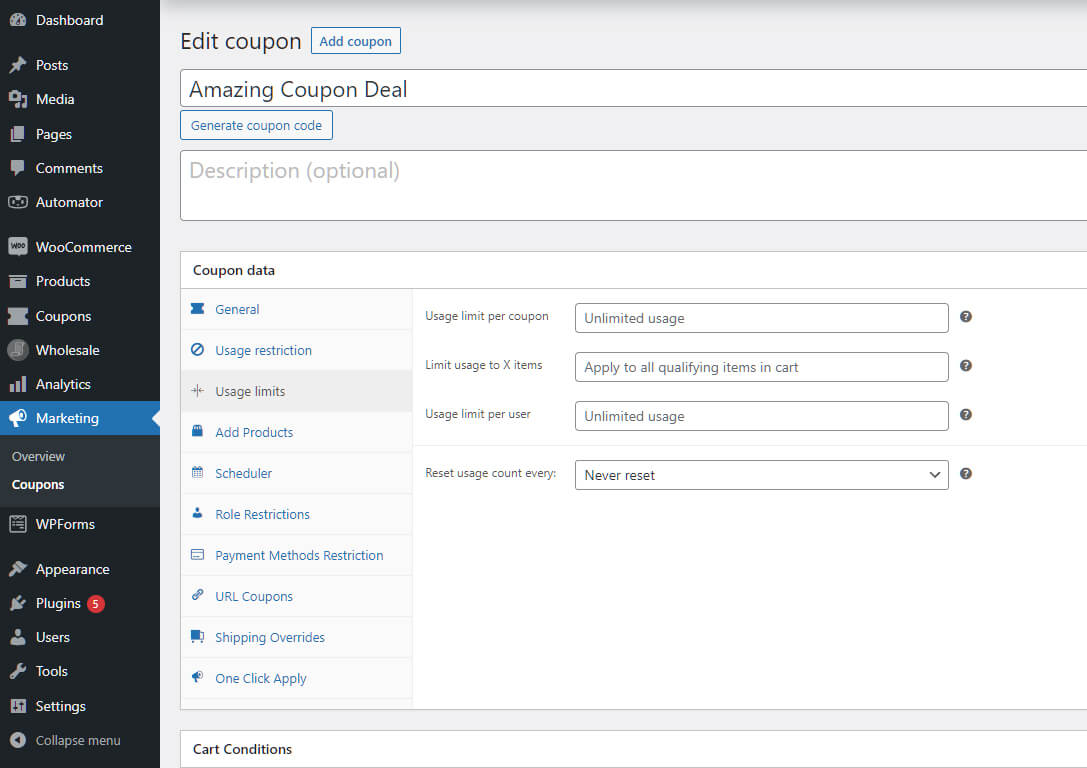Click the Plugins plug icon in the sidebar
Viewport: 1087px width, 768px height.
click(x=17, y=603)
